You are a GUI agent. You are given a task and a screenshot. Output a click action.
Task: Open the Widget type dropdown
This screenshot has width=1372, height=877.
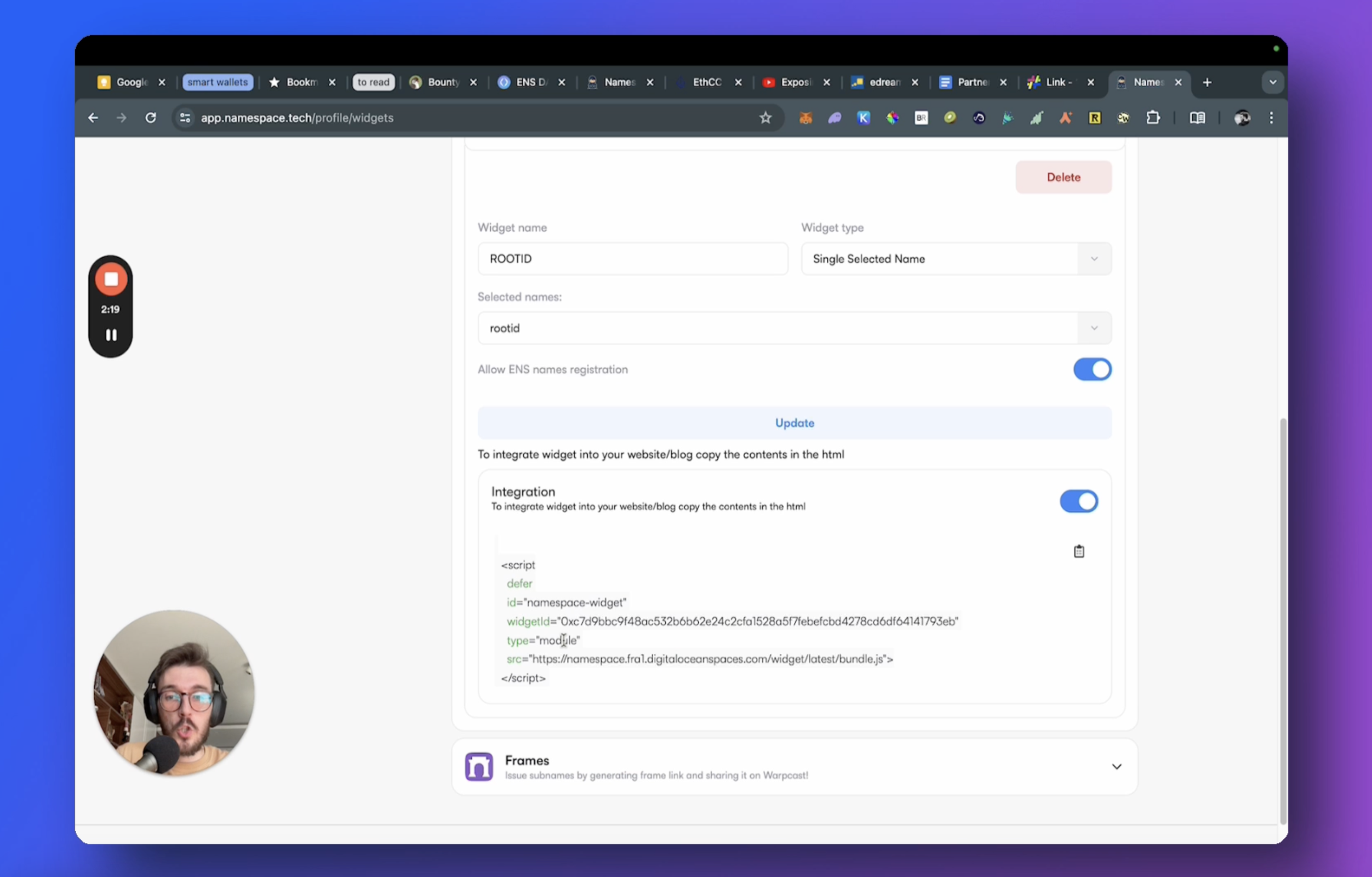coord(956,259)
